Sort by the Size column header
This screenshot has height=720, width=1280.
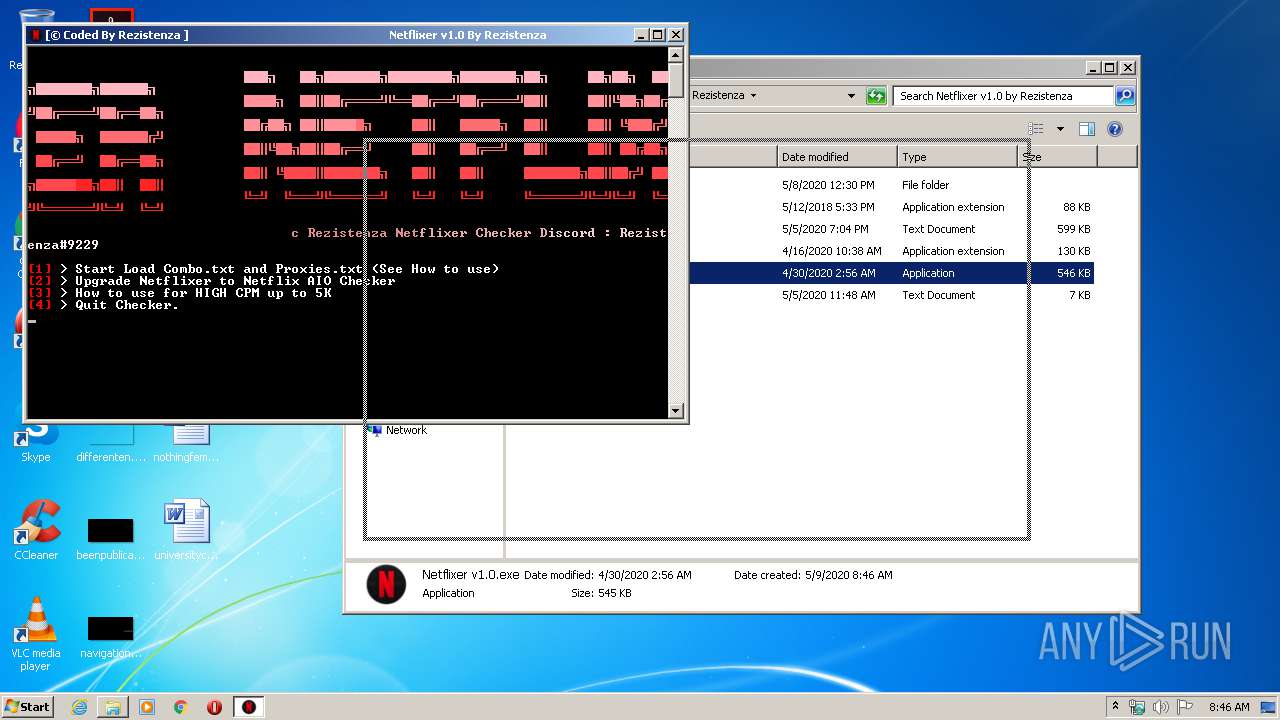1057,157
